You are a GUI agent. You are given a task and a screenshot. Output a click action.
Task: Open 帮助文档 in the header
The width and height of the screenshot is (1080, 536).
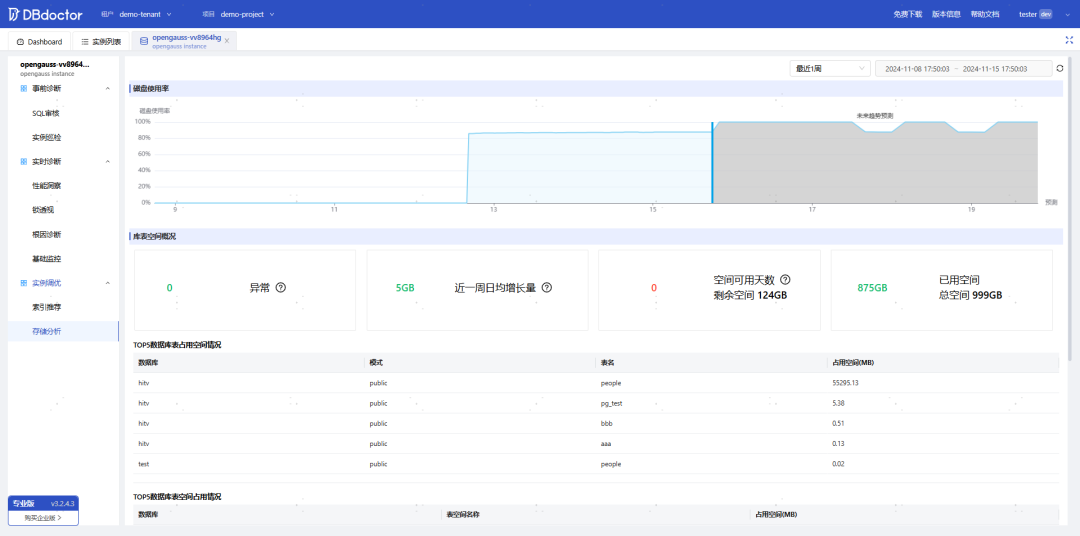(x=984, y=14)
